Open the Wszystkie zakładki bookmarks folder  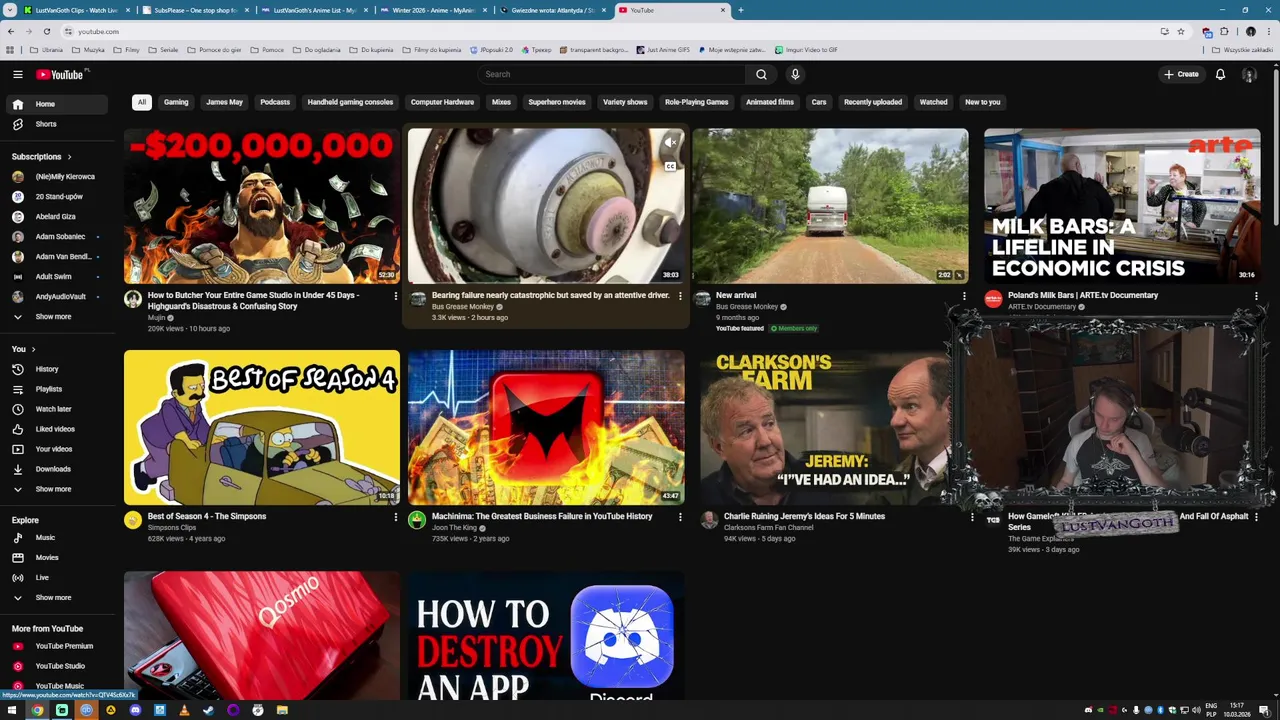point(1242,49)
